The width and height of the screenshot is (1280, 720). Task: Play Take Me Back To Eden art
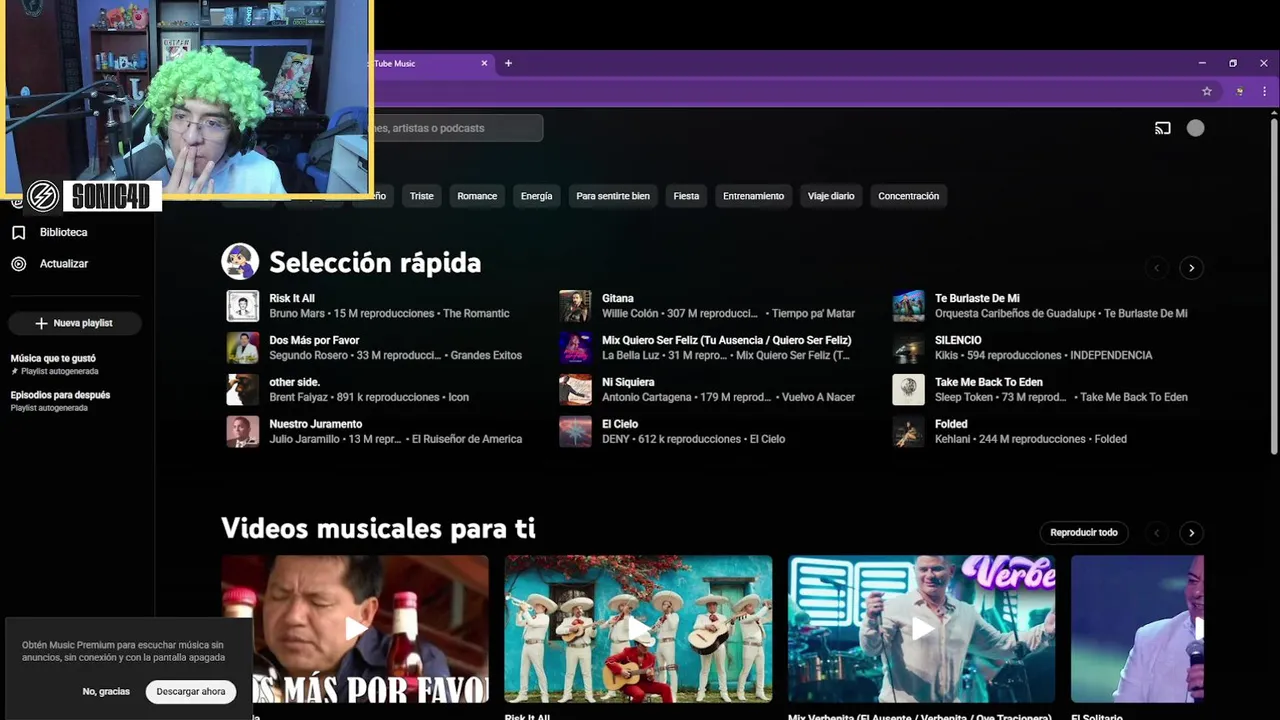coord(908,390)
